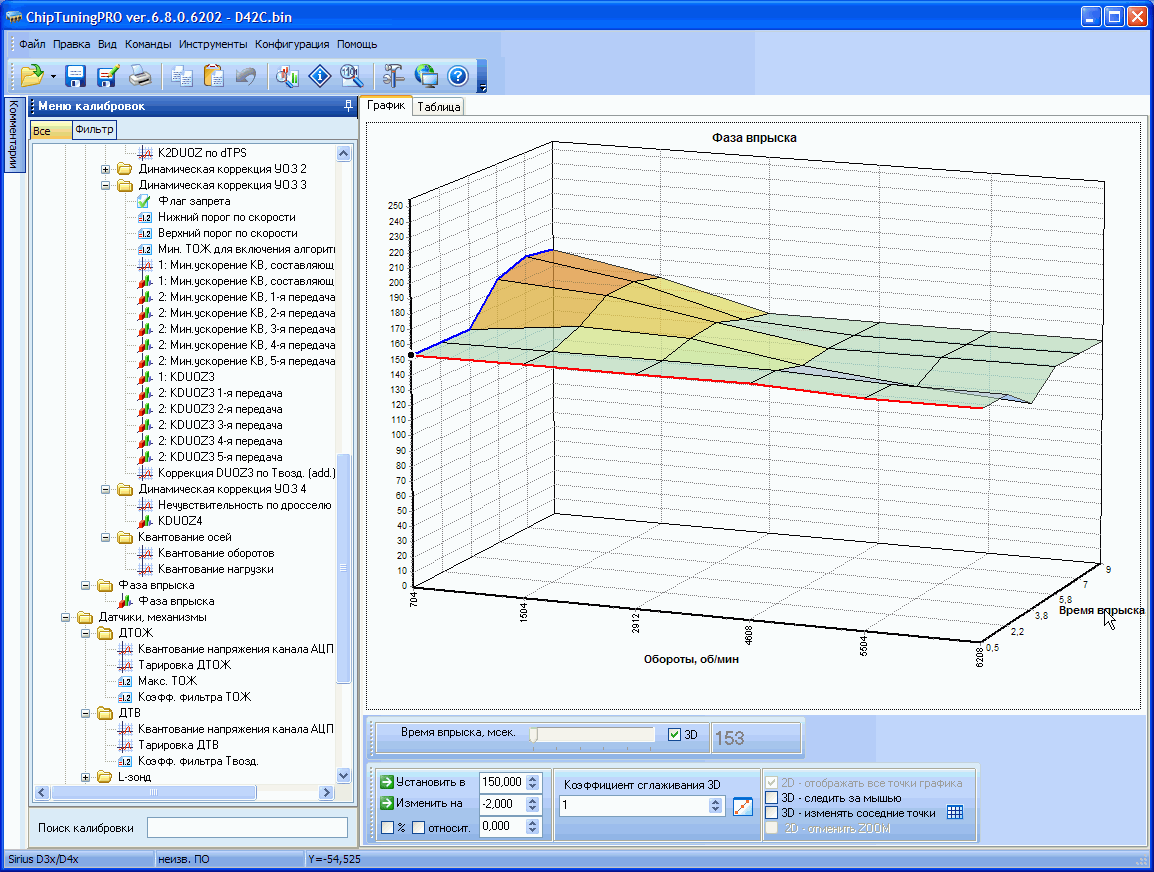Click the 'Поиск калибровки' search field
The height and width of the screenshot is (872, 1154).
click(247, 827)
